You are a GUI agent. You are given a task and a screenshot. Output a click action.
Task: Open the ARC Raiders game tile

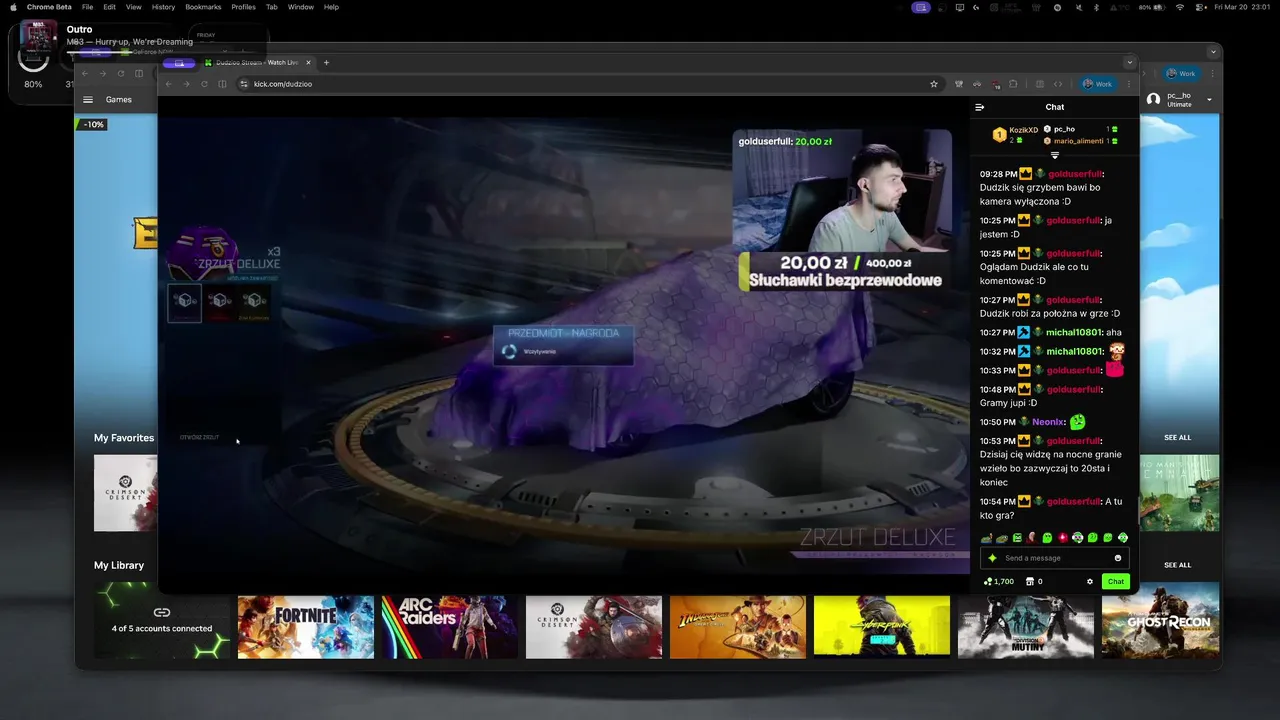(450, 627)
